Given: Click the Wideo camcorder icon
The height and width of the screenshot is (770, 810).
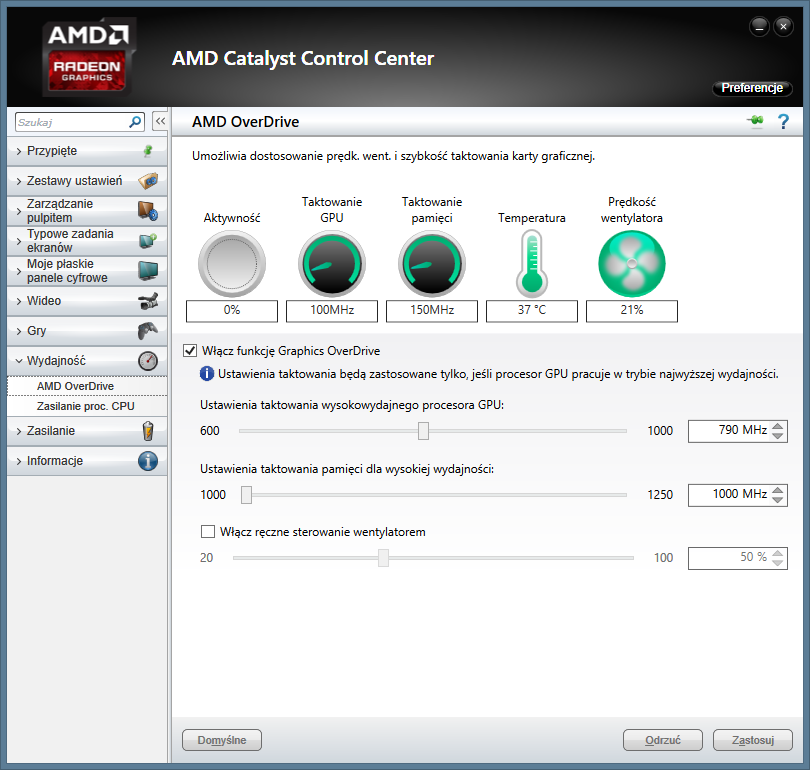Looking at the screenshot, I should [148, 301].
